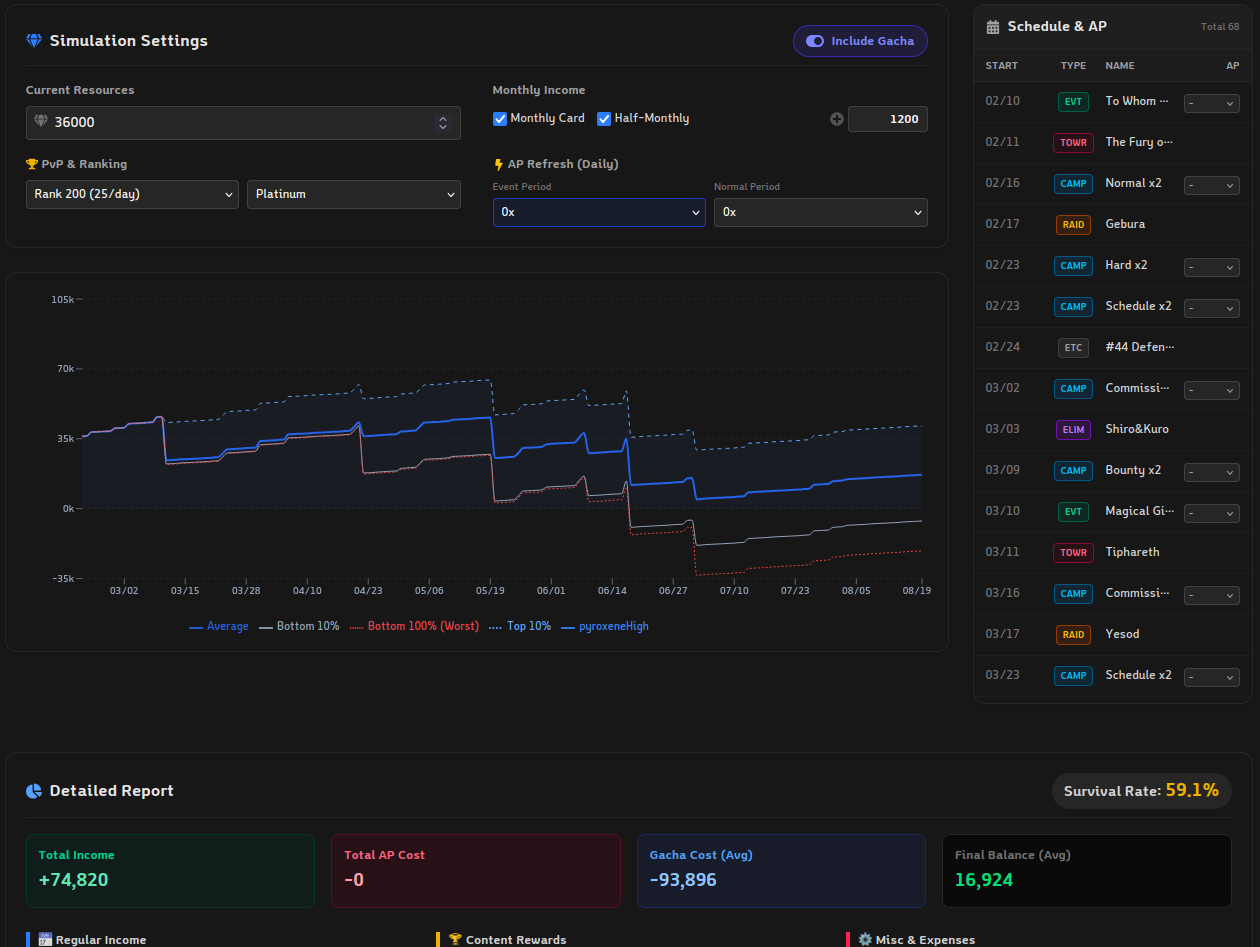
Task: Click the RAID badge for Yesod
Action: click(x=1073, y=635)
